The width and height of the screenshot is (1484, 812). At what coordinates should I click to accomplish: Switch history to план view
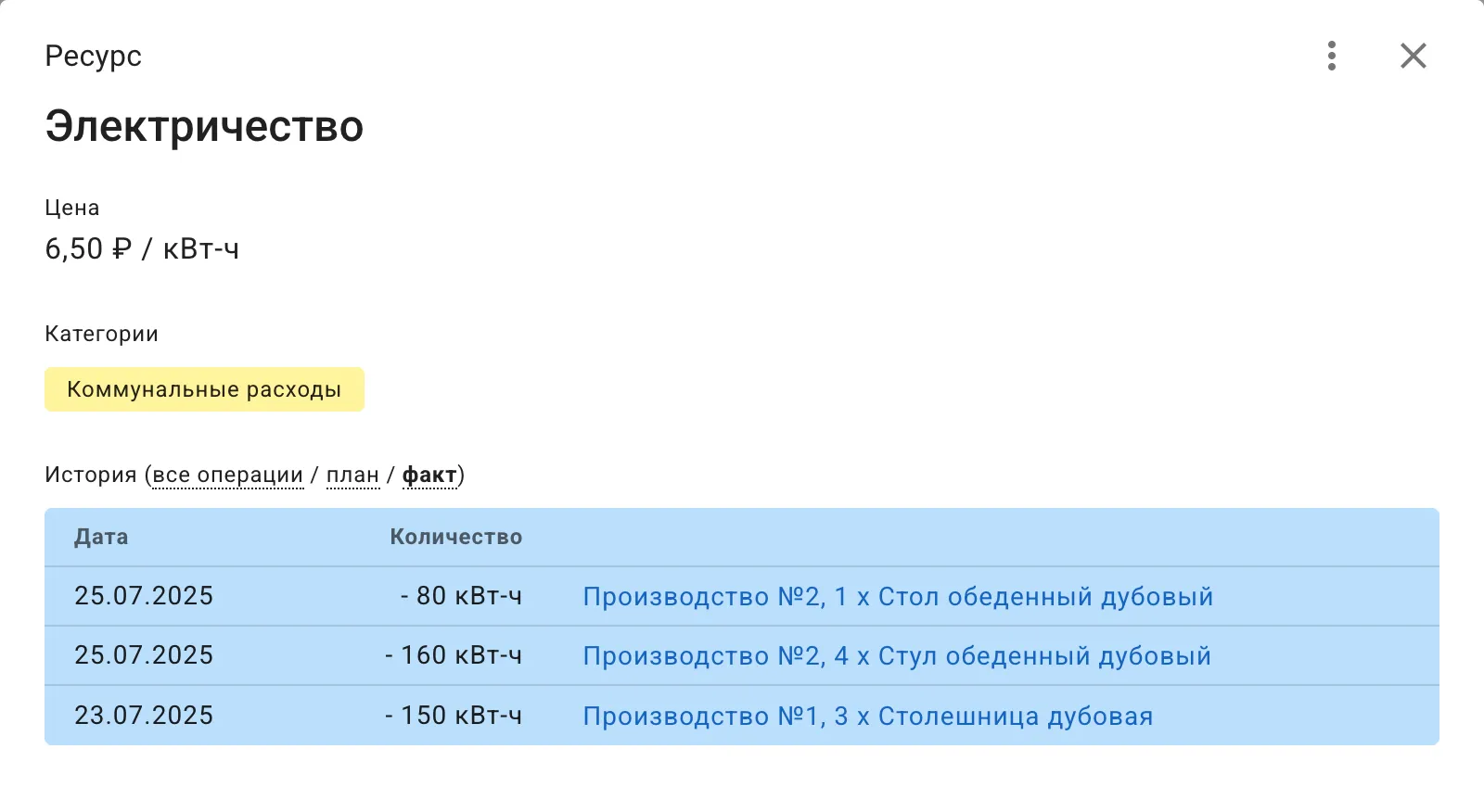pyautogui.click(x=352, y=474)
